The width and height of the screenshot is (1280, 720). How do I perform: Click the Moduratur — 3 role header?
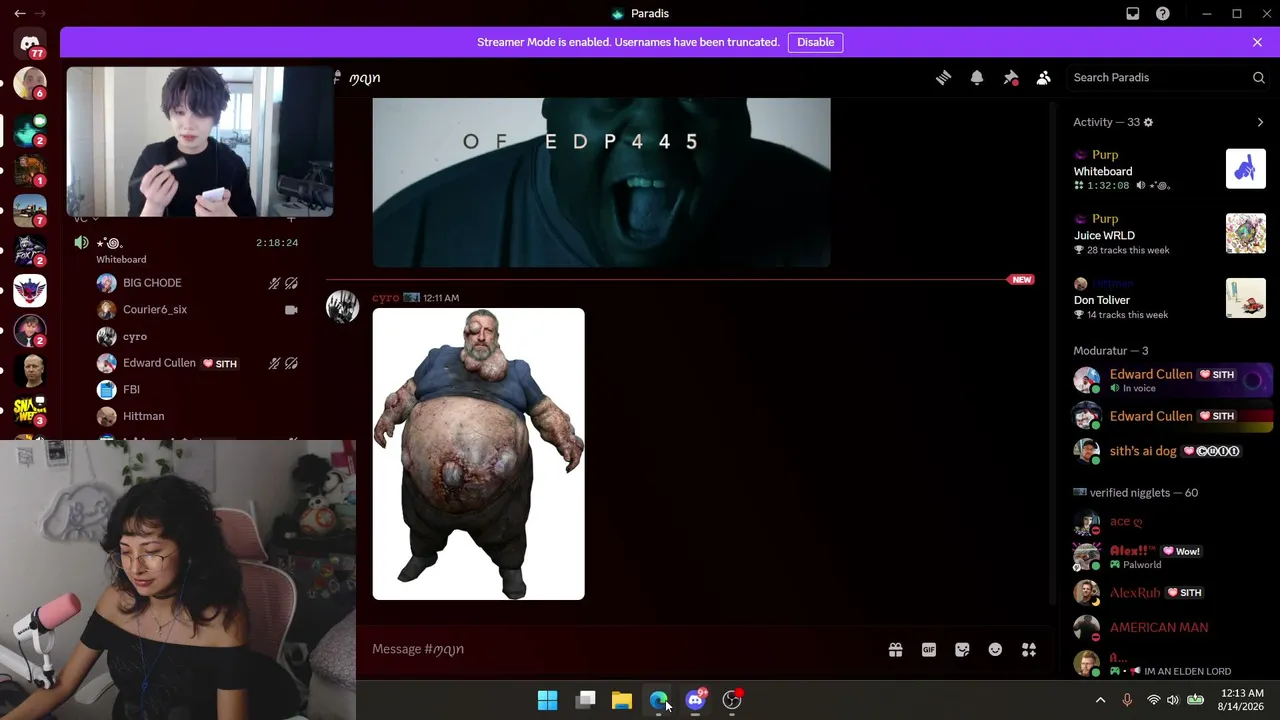[x=1110, y=351]
